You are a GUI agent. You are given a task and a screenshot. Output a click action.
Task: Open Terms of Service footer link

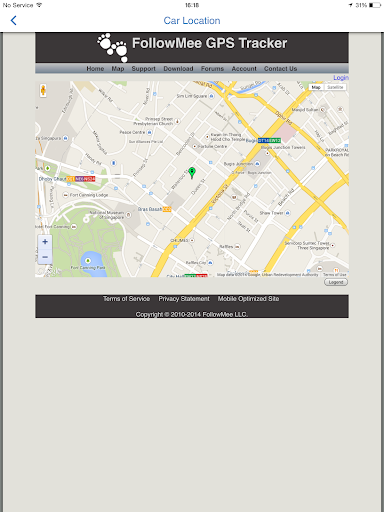126,299
